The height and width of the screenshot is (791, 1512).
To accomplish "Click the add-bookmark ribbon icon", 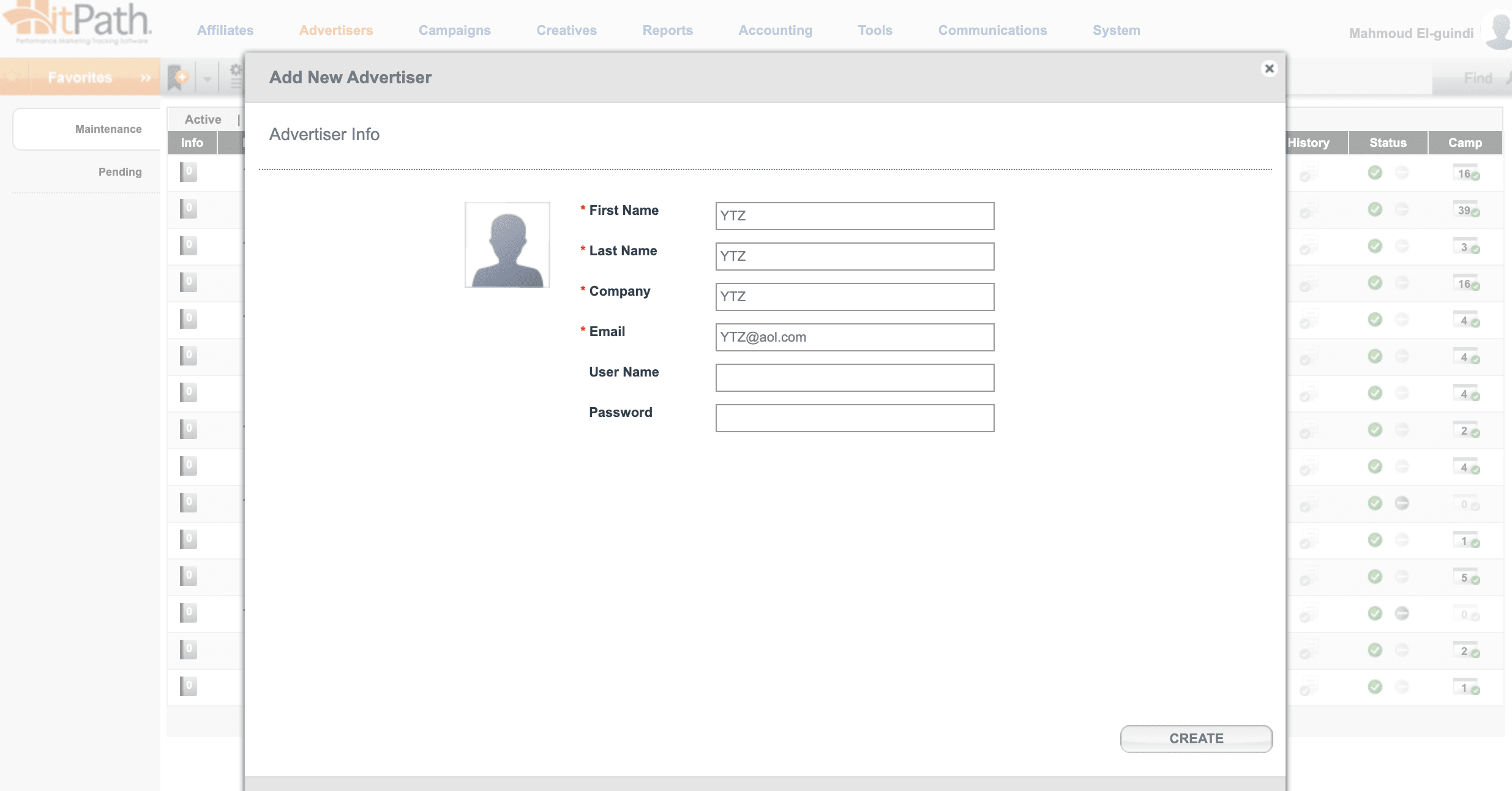I will coord(178,78).
